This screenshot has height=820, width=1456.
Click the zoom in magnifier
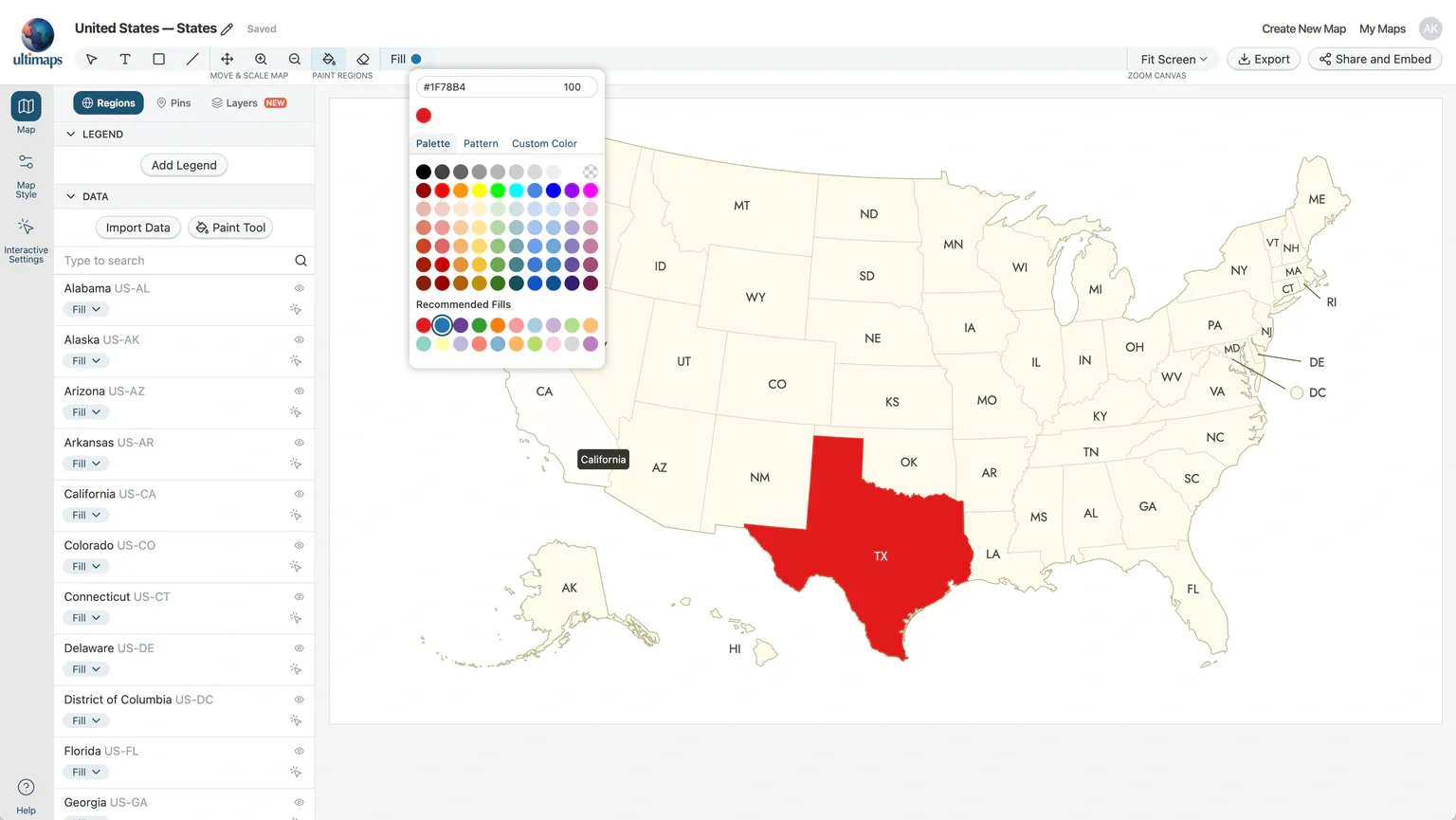pos(261,59)
